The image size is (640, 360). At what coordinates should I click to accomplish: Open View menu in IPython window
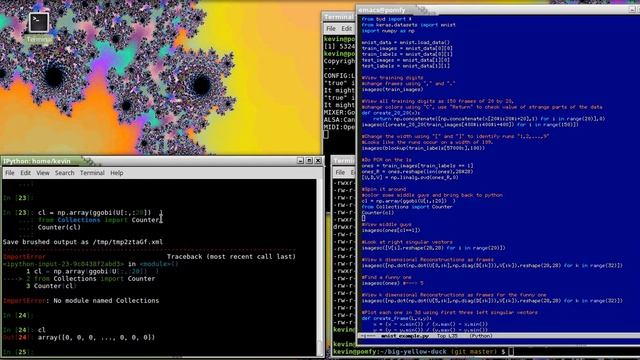point(43,173)
